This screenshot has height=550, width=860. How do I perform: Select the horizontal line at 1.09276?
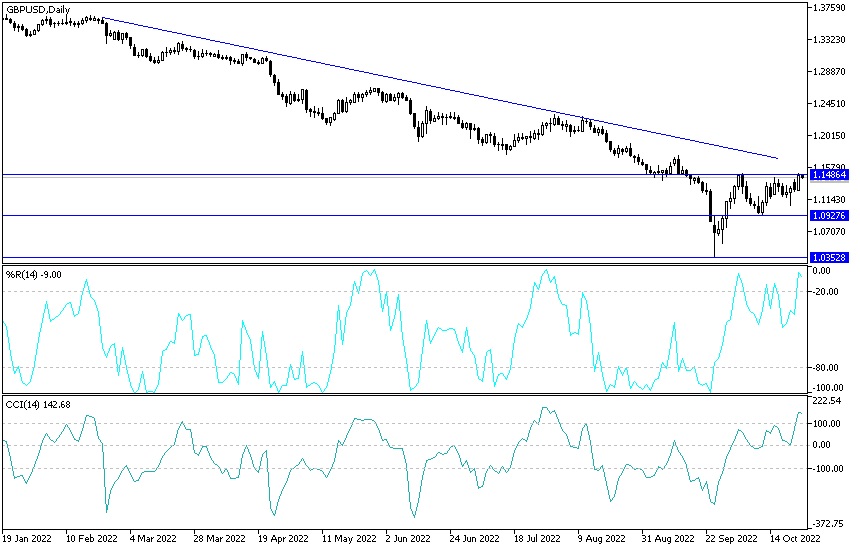(x=406, y=216)
